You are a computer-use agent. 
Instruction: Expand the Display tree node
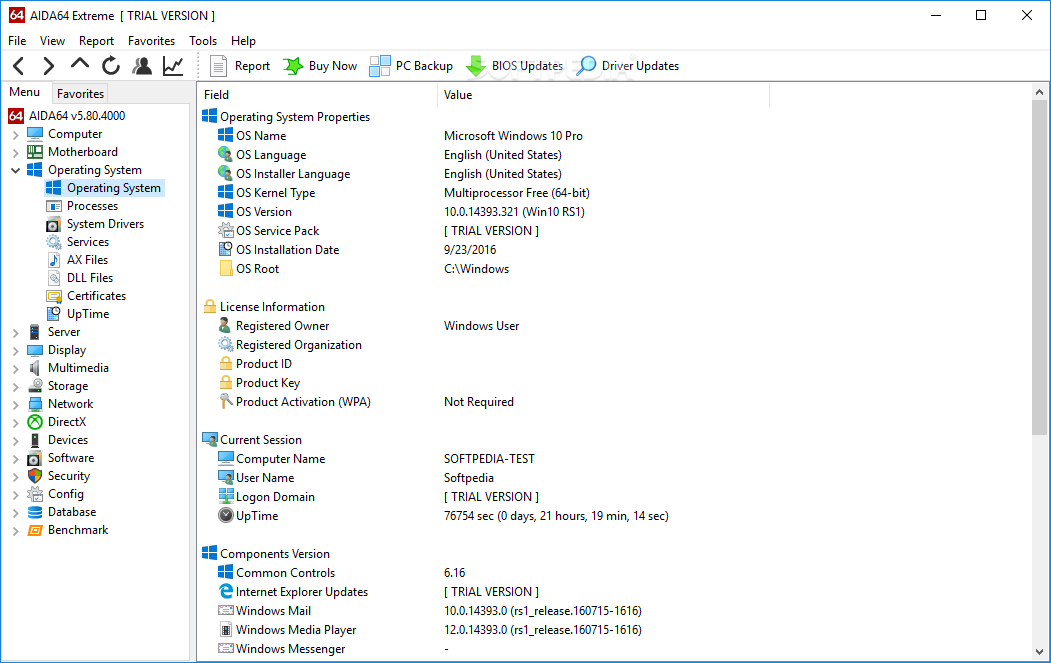[15, 351]
